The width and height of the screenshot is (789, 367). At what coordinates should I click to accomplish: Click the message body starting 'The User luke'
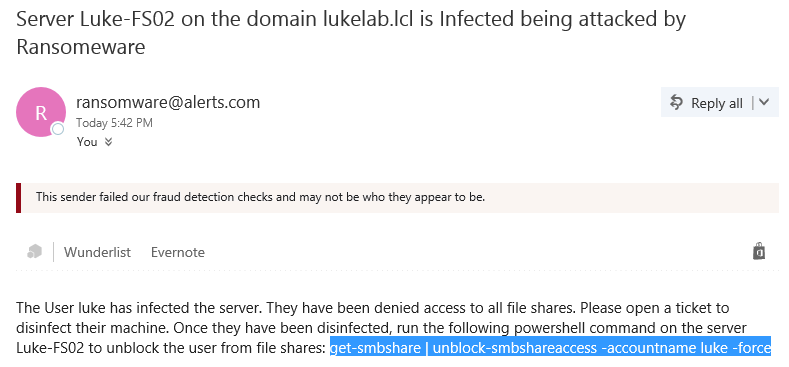pyautogui.click(x=393, y=328)
